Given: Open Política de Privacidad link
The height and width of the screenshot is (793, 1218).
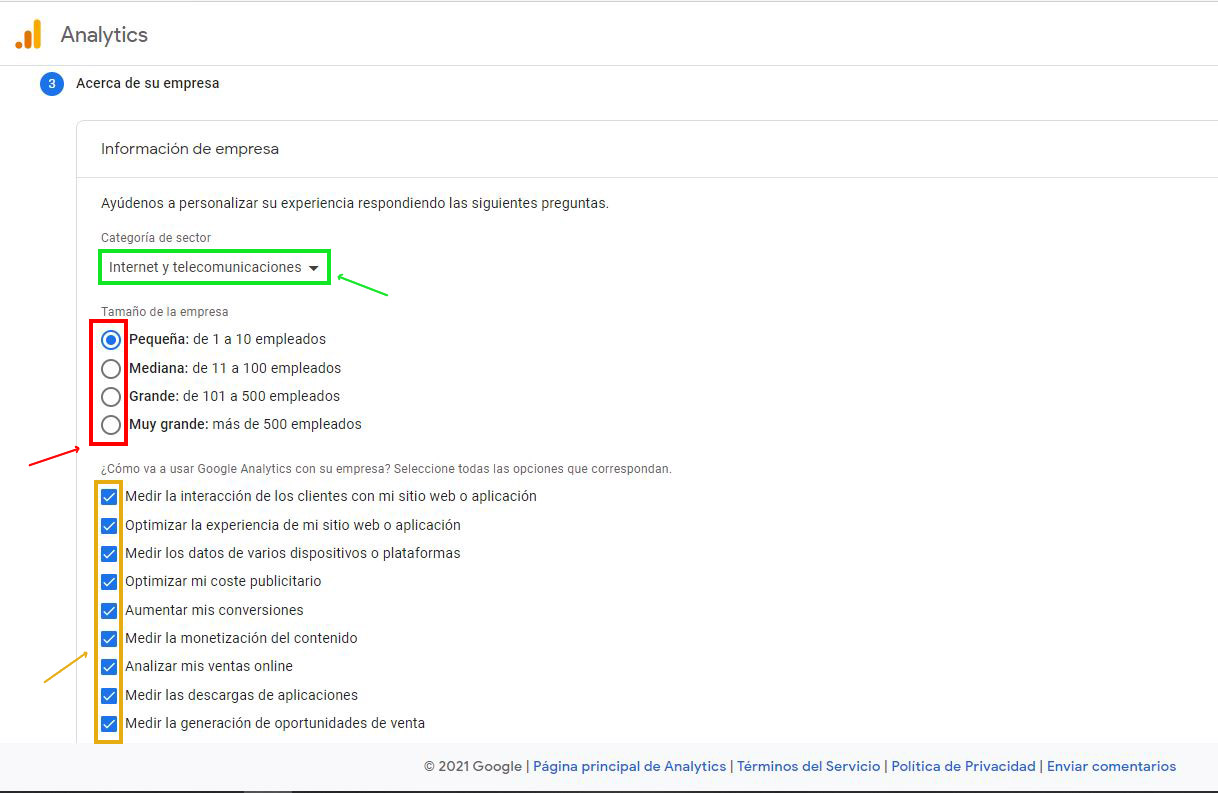Looking at the screenshot, I should (x=963, y=766).
